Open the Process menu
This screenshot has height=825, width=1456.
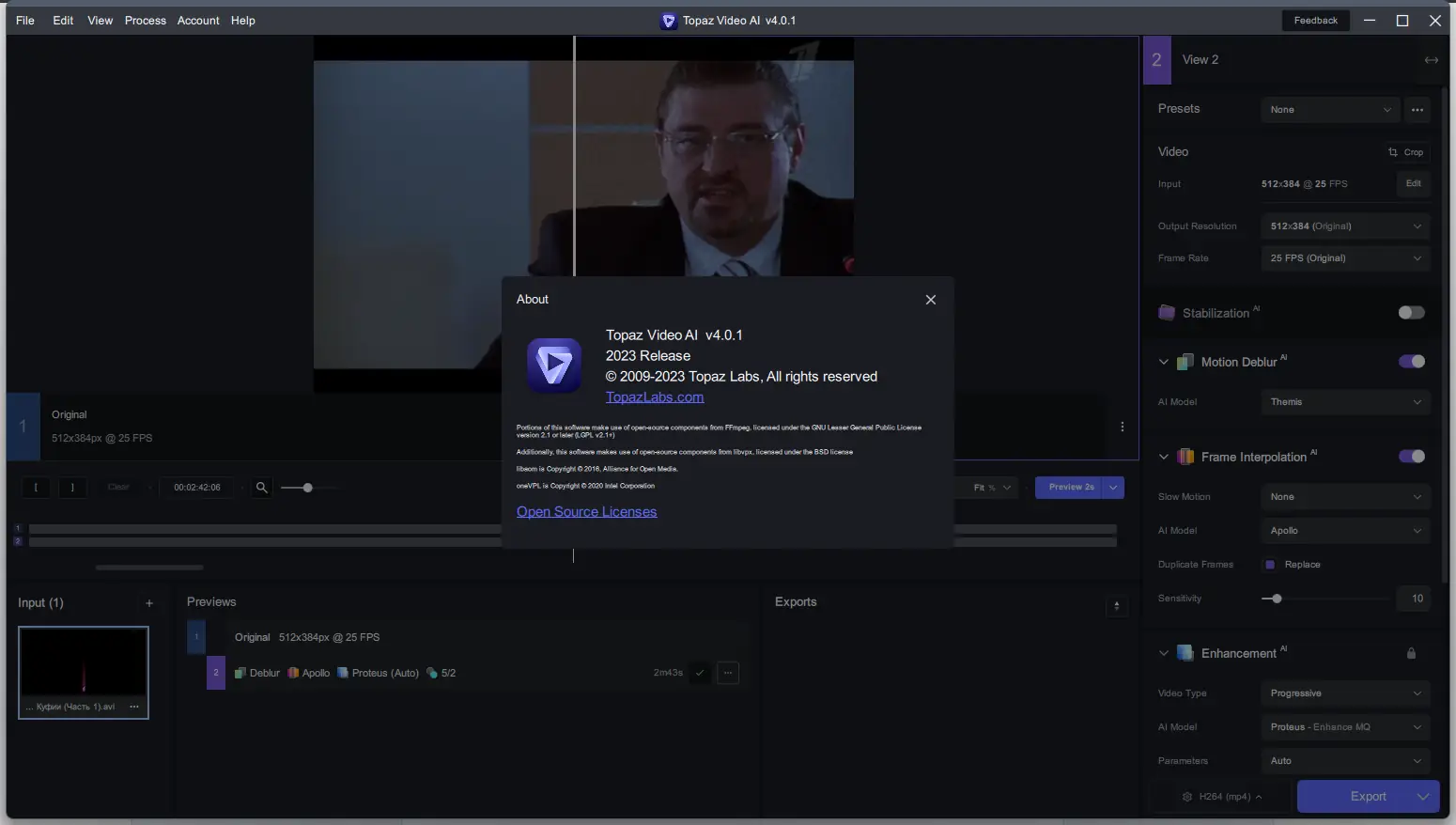(146, 21)
